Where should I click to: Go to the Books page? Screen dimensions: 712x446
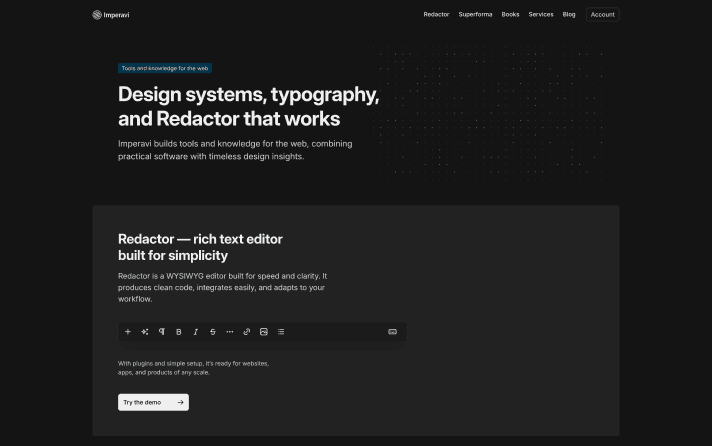pos(510,15)
